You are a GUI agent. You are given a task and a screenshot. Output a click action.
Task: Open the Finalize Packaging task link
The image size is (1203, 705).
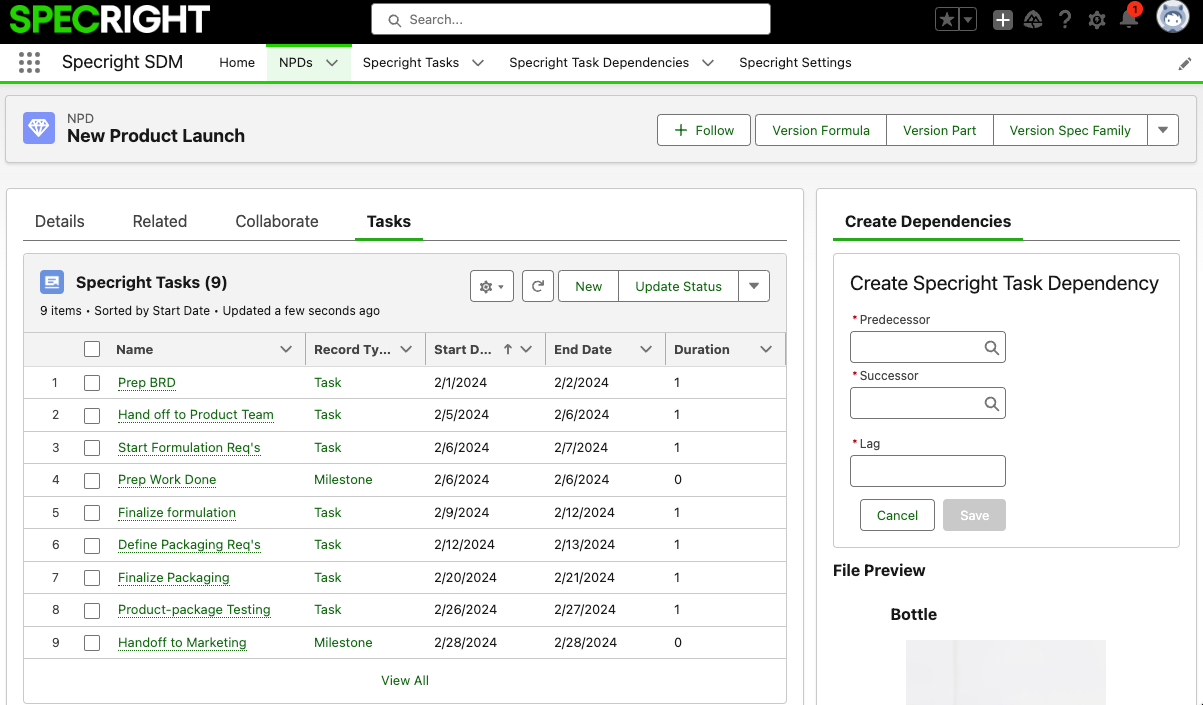(x=174, y=577)
